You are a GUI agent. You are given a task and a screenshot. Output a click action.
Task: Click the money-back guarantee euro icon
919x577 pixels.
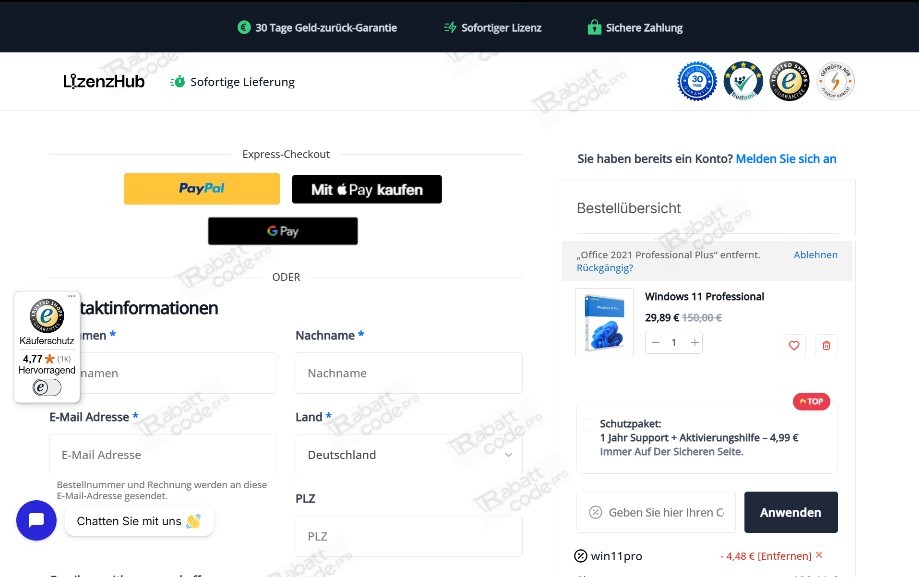244,27
